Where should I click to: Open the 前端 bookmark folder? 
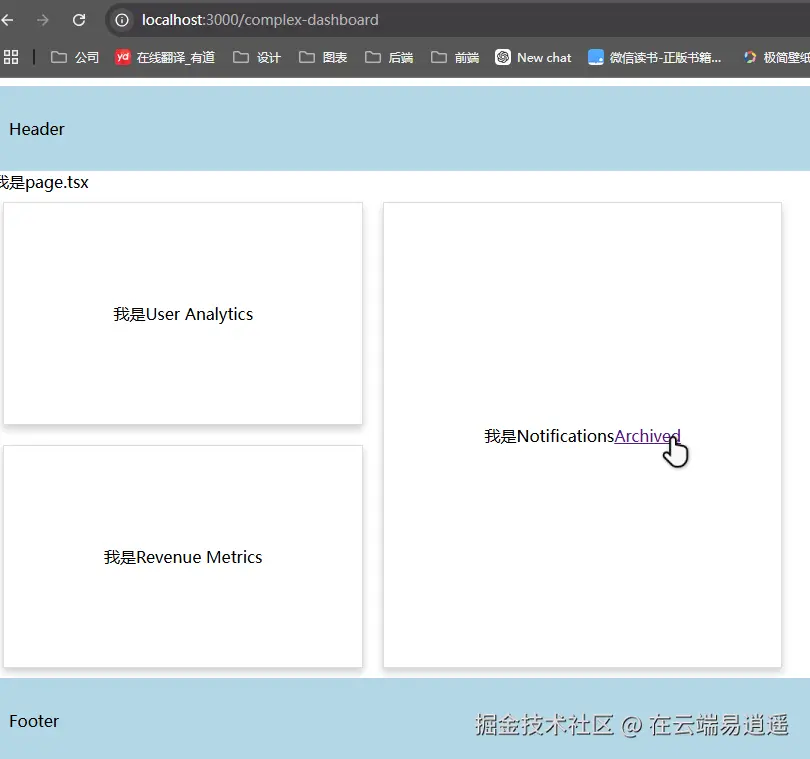click(455, 57)
